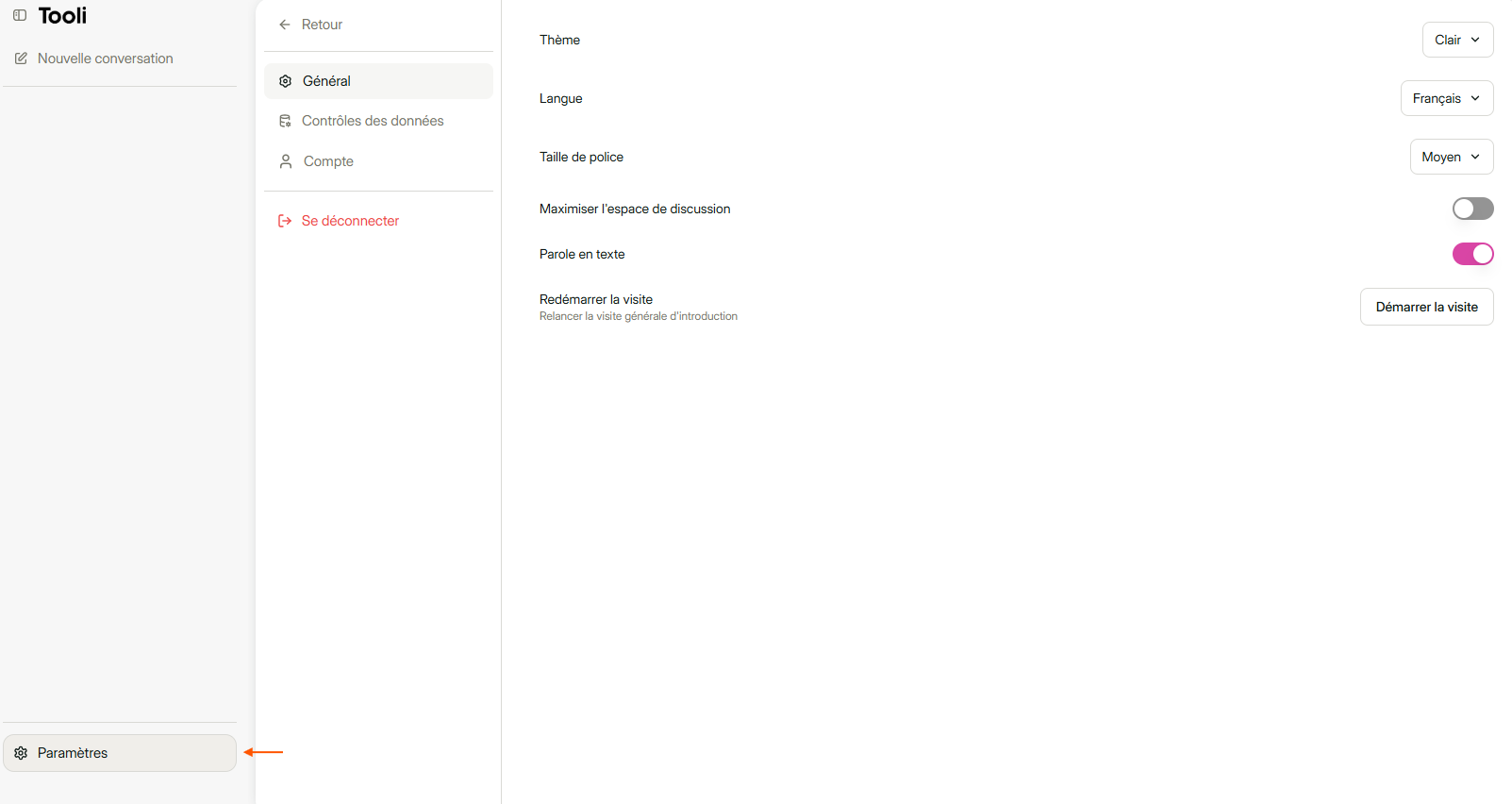This screenshot has width=1512, height=804.
Task: Open the Contrôles des données section
Action: pos(378,121)
